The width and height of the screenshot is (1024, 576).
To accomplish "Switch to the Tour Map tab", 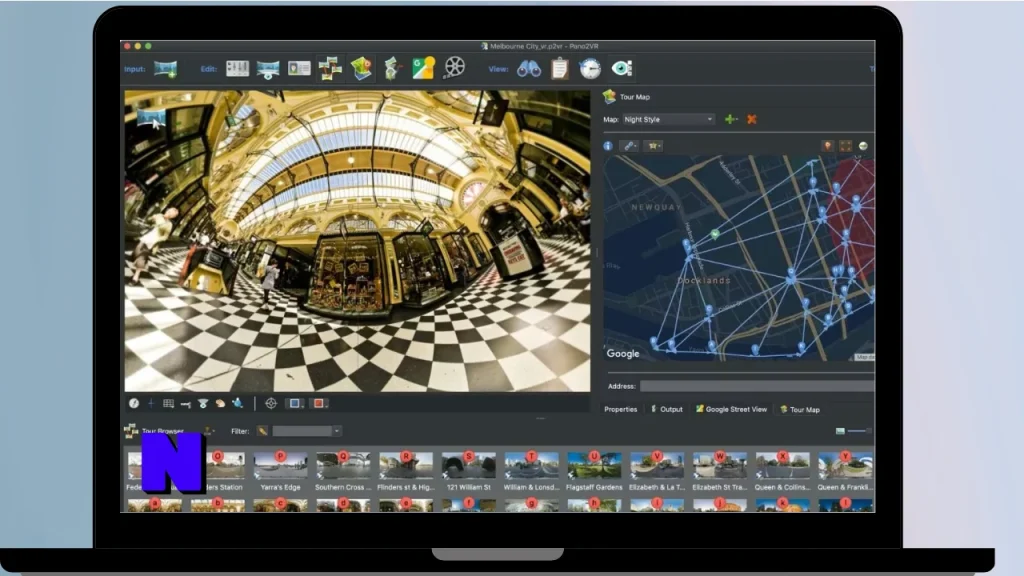I will 800,409.
